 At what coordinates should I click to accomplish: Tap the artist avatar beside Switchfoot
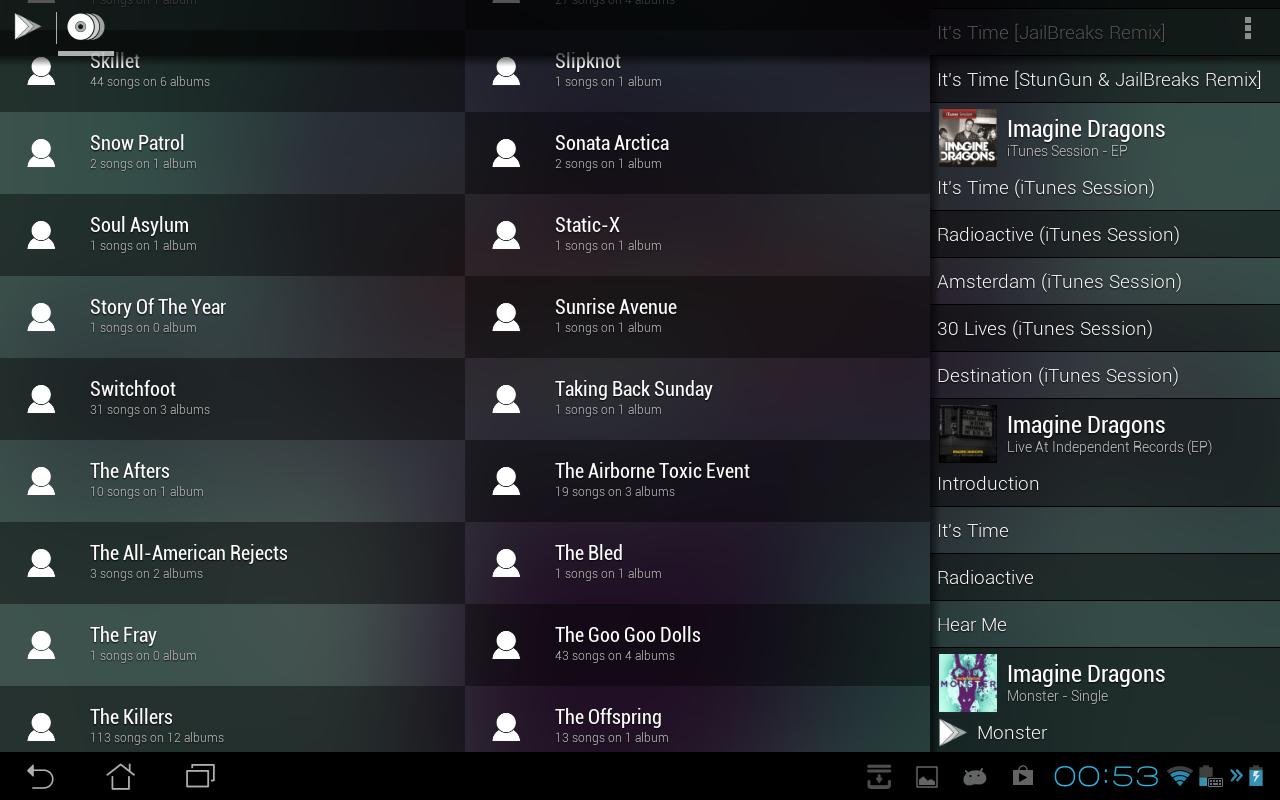[41, 398]
